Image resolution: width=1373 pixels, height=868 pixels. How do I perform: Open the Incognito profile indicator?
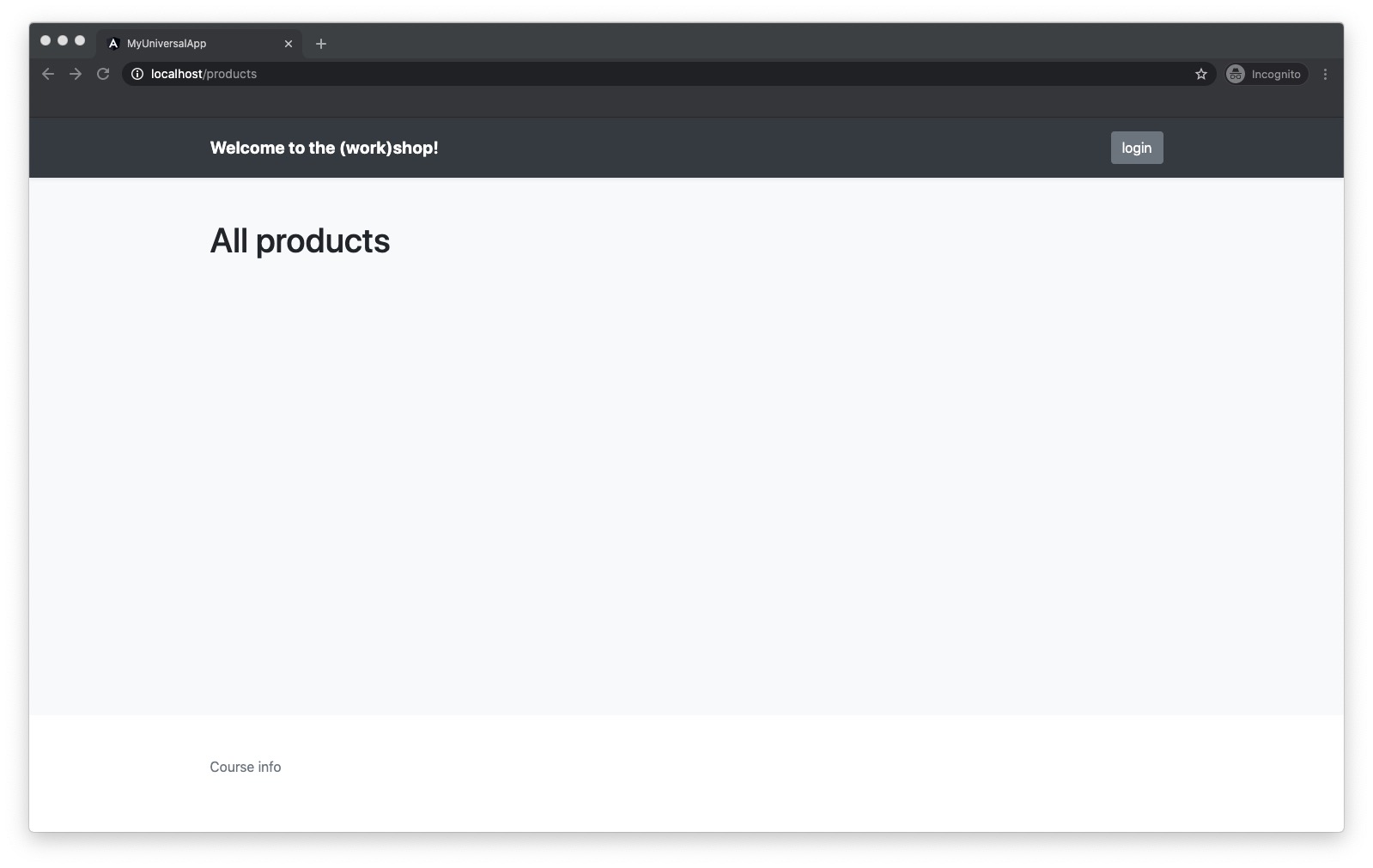[x=1266, y=74]
